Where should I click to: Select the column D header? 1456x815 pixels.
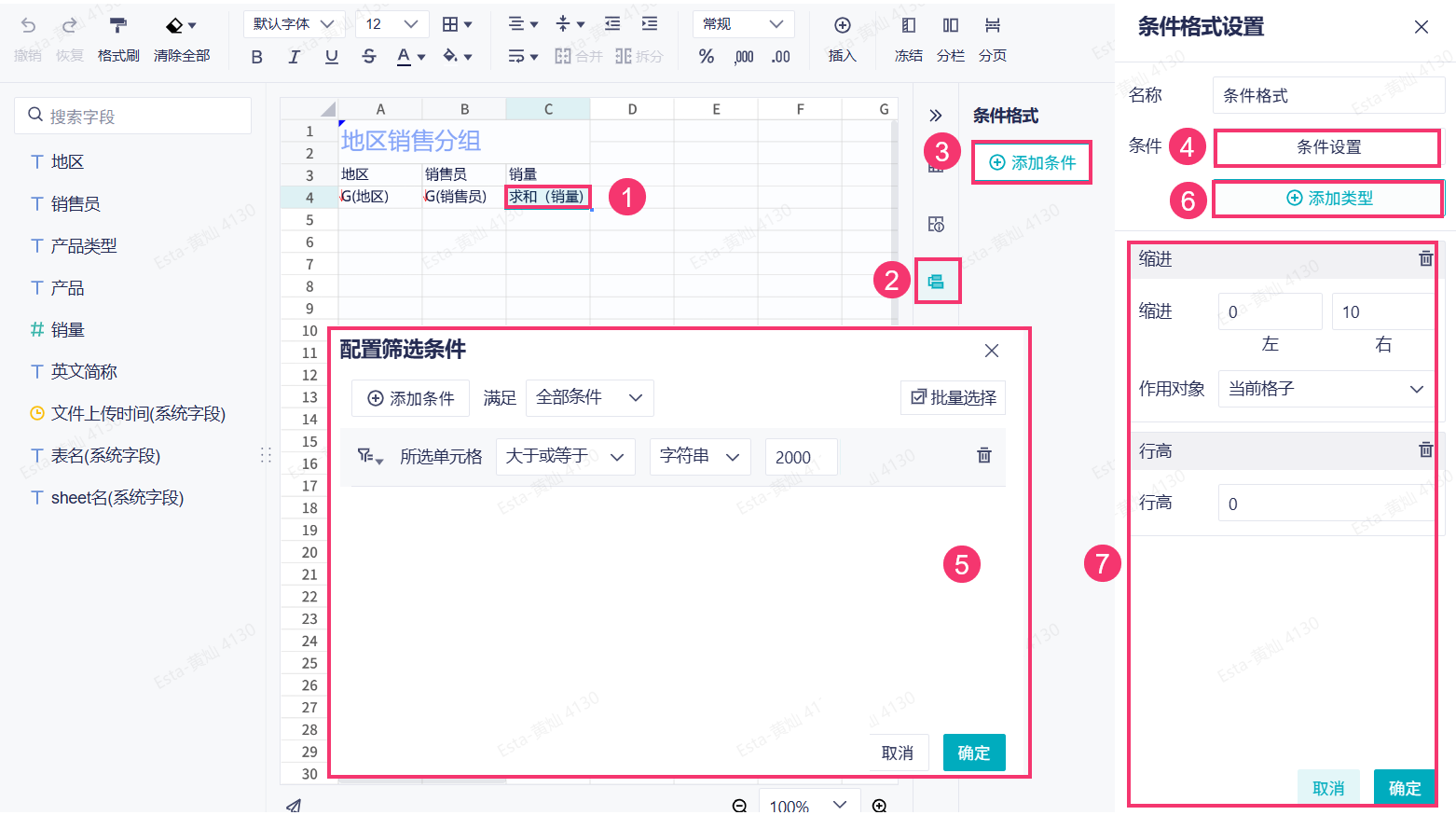632,109
